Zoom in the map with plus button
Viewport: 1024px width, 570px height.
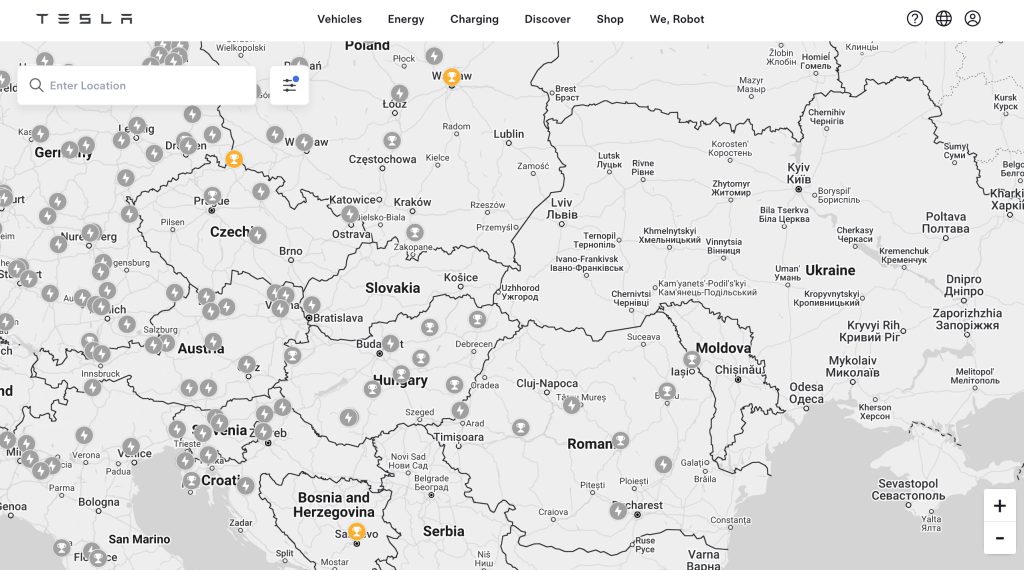[999, 506]
